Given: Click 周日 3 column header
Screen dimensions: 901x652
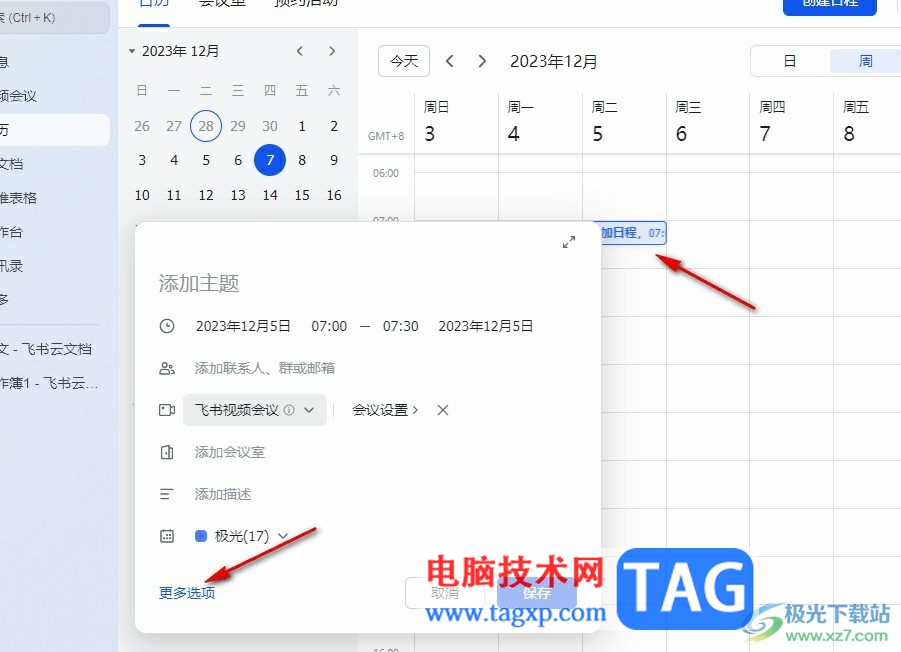Looking at the screenshot, I should [456, 122].
